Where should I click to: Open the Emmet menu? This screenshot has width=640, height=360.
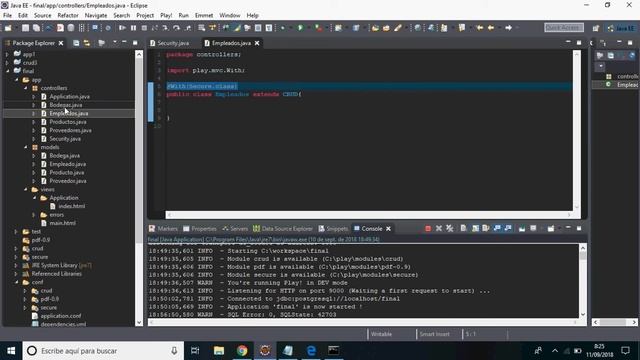click(204, 16)
